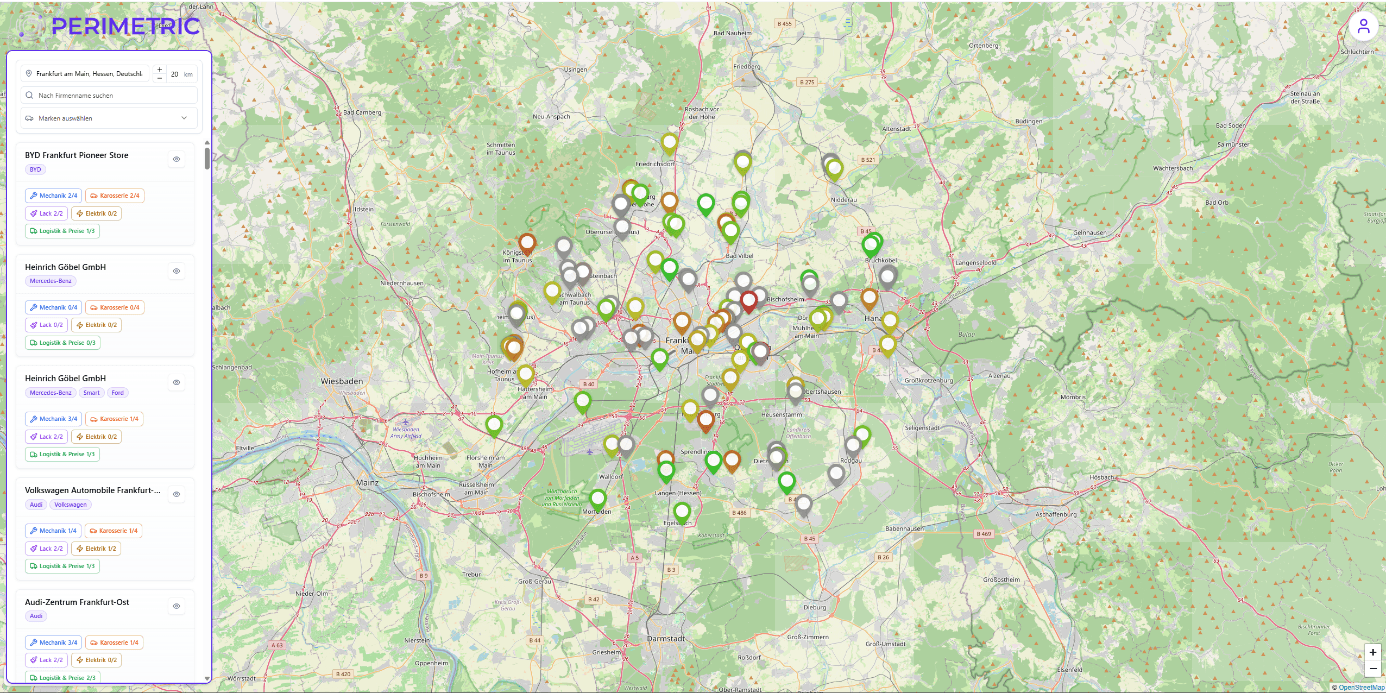Viewport: 1386px width, 693px height.
Task: Select the Karosserie badge for BYD Frankfurt Pioneer Store
Action: pos(114,195)
